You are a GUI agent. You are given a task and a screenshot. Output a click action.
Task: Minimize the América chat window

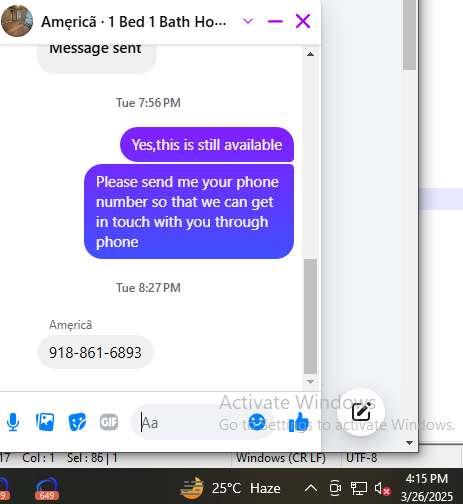pyautogui.click(x=275, y=21)
